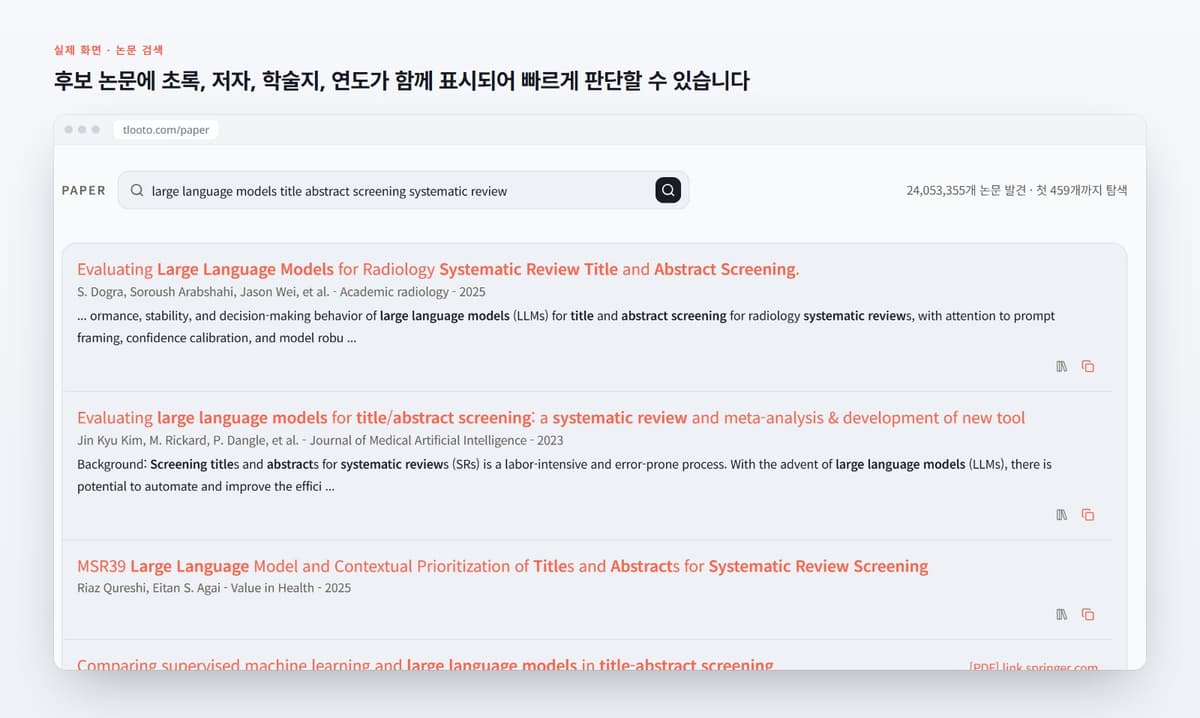This screenshot has width=1200, height=718.
Task: Click the tlooto.com/paper address bar
Action: coord(166,130)
